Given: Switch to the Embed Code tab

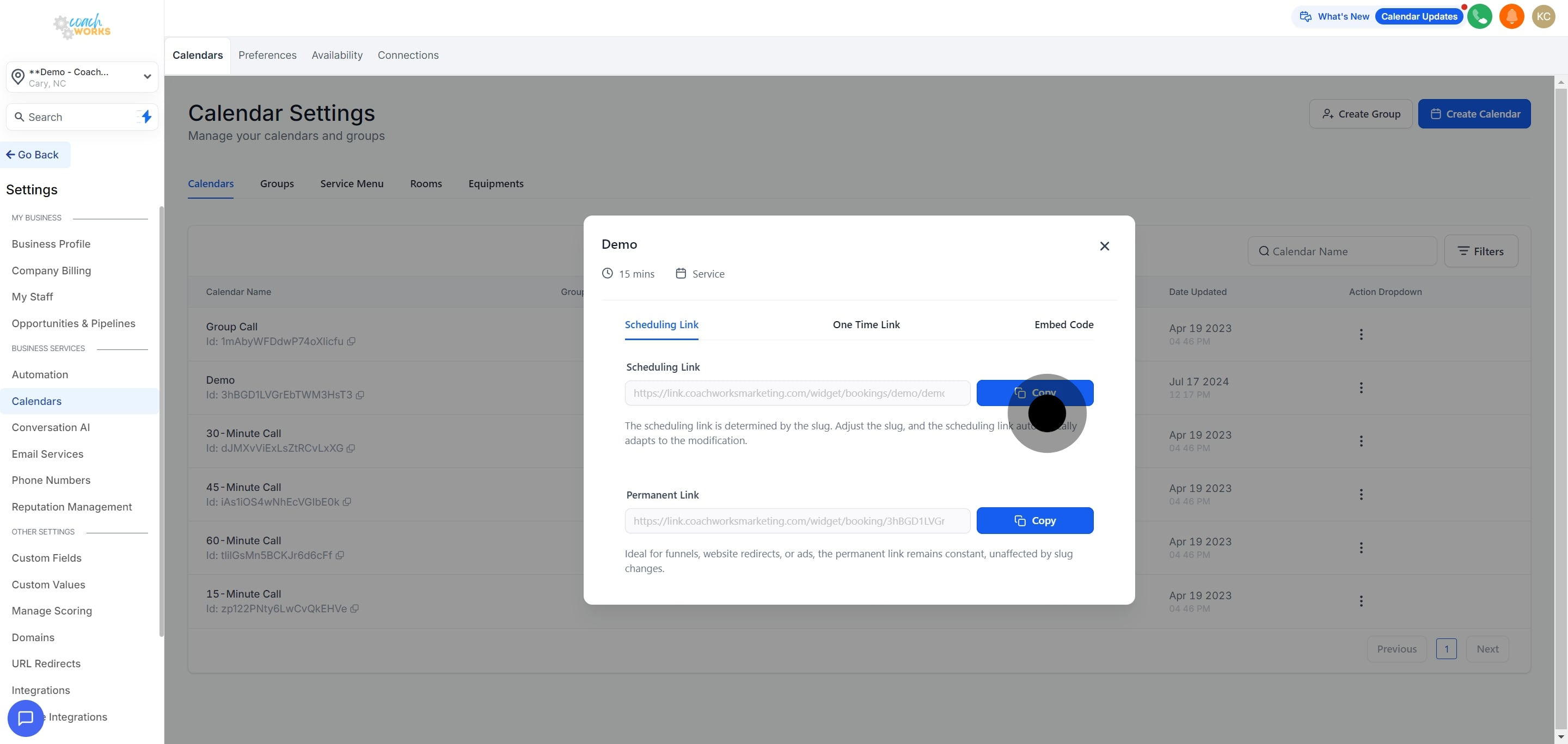Looking at the screenshot, I should [x=1063, y=325].
